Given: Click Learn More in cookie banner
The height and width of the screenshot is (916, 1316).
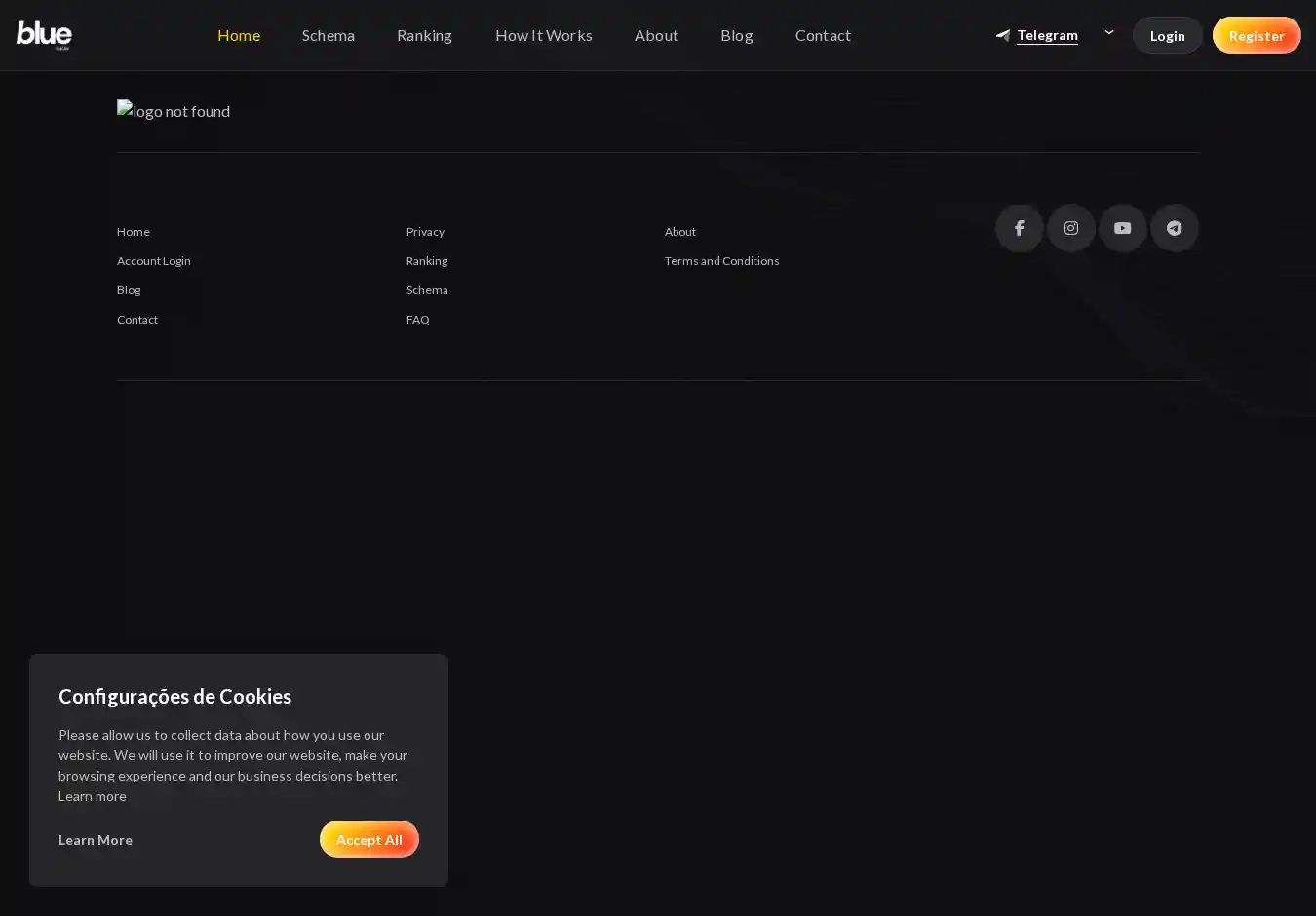Looking at the screenshot, I should (x=96, y=840).
